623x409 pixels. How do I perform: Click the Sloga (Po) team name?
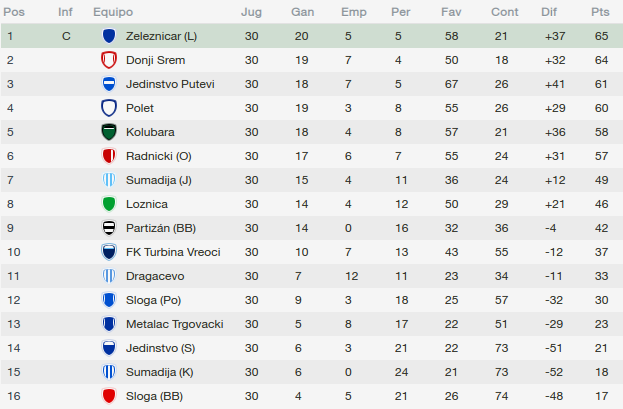point(153,300)
